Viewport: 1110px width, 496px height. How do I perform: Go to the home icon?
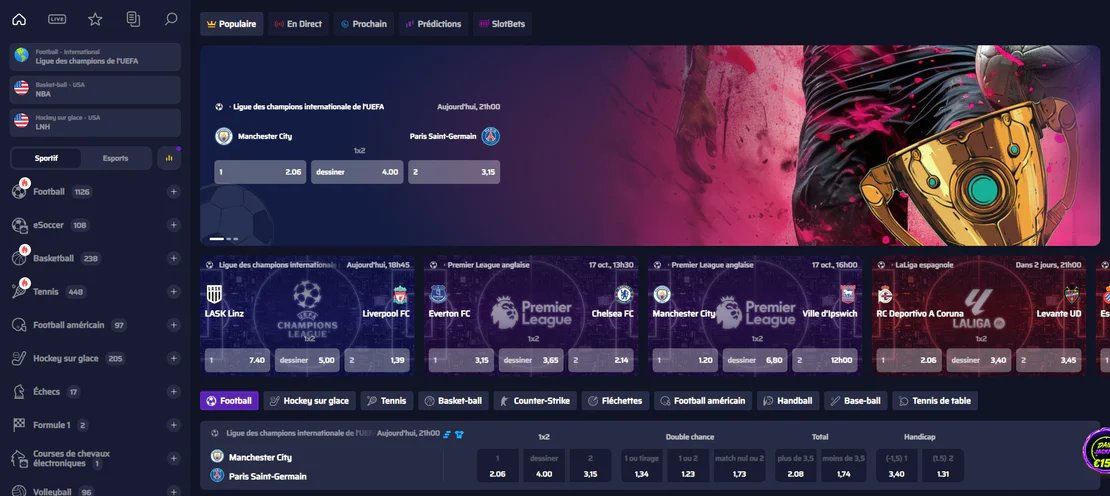click(19, 19)
